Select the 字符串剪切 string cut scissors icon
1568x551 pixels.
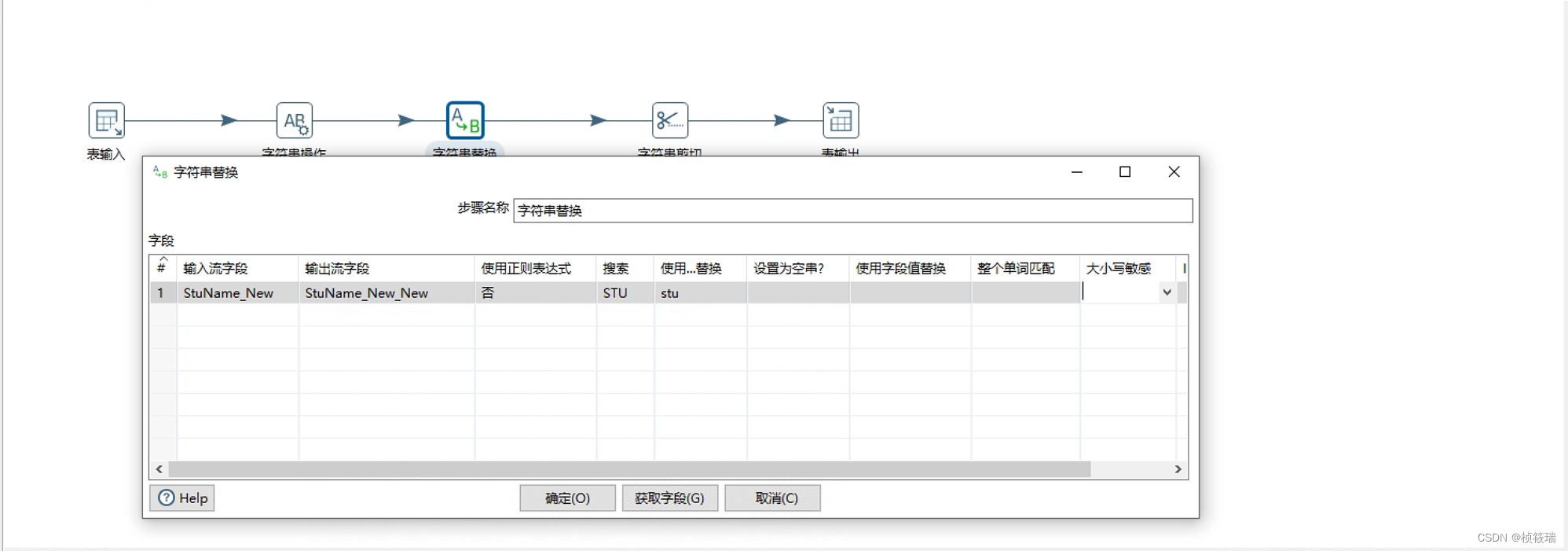click(670, 120)
